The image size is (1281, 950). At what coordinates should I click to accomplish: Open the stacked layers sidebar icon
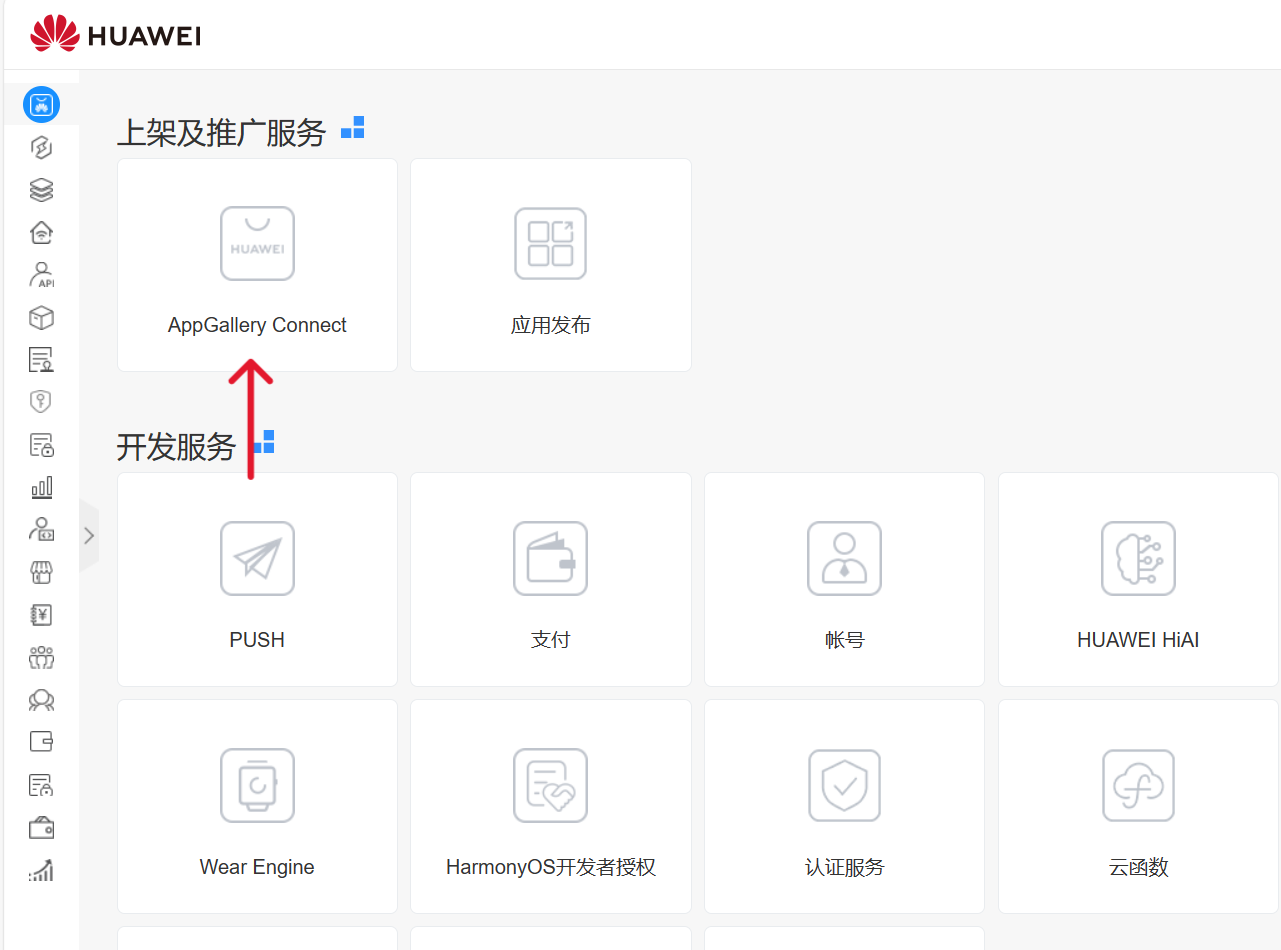41,190
